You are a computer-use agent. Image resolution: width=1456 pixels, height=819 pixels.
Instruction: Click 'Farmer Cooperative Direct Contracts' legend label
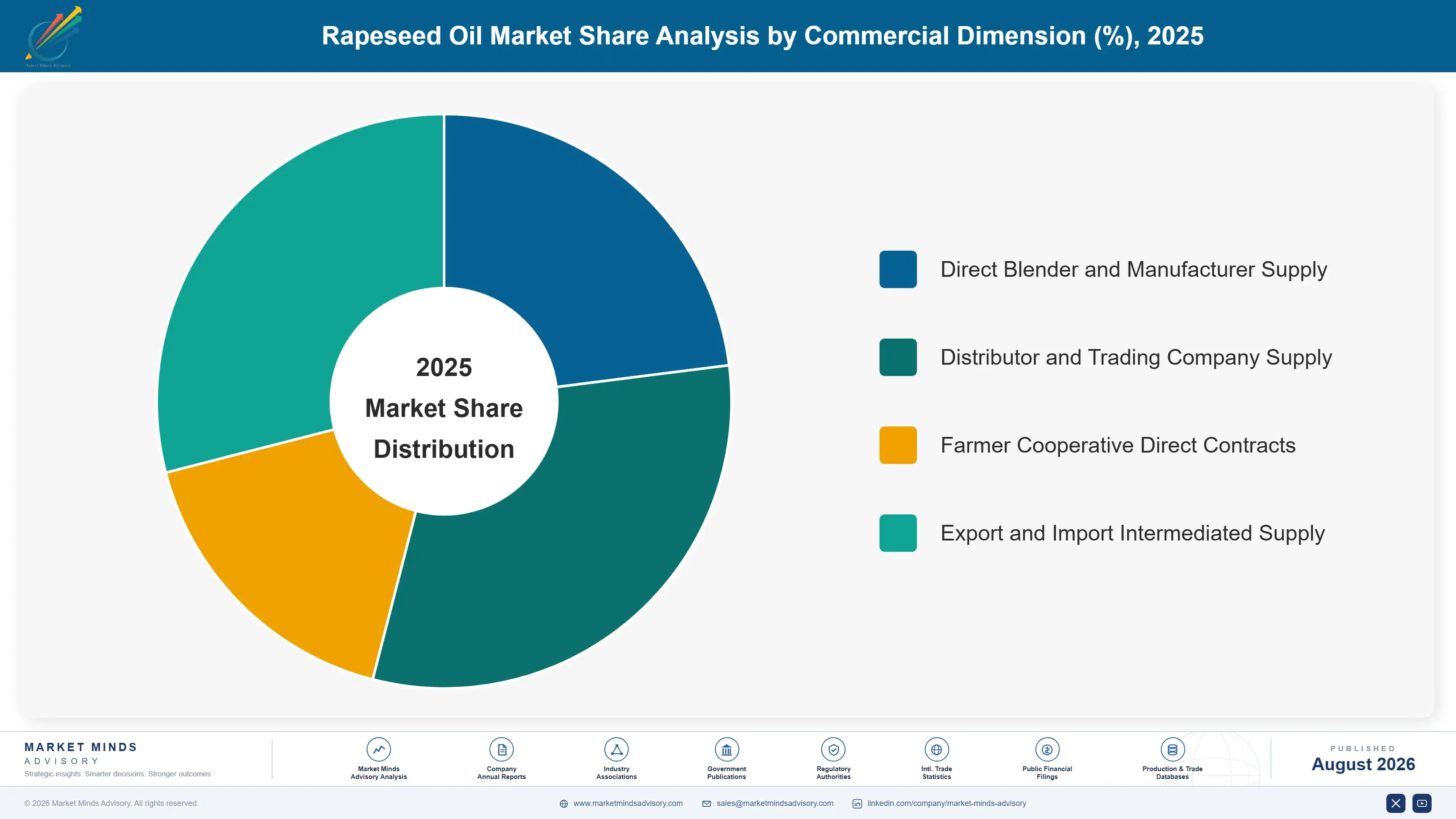click(x=1118, y=445)
